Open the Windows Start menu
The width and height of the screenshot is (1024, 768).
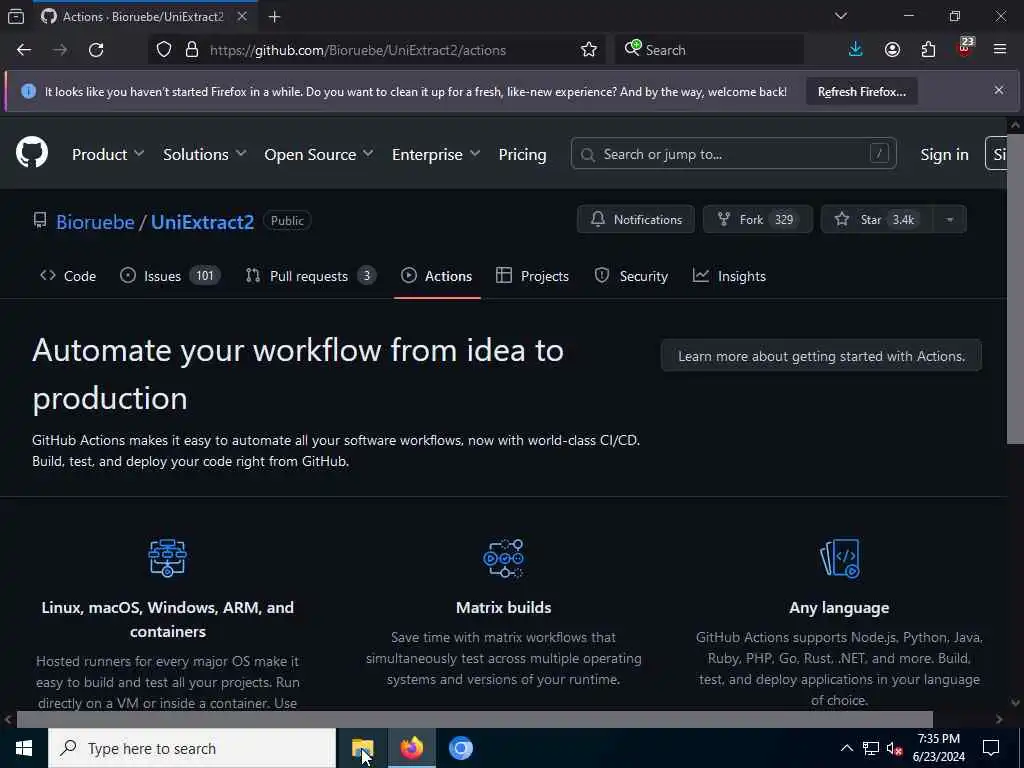click(x=24, y=748)
